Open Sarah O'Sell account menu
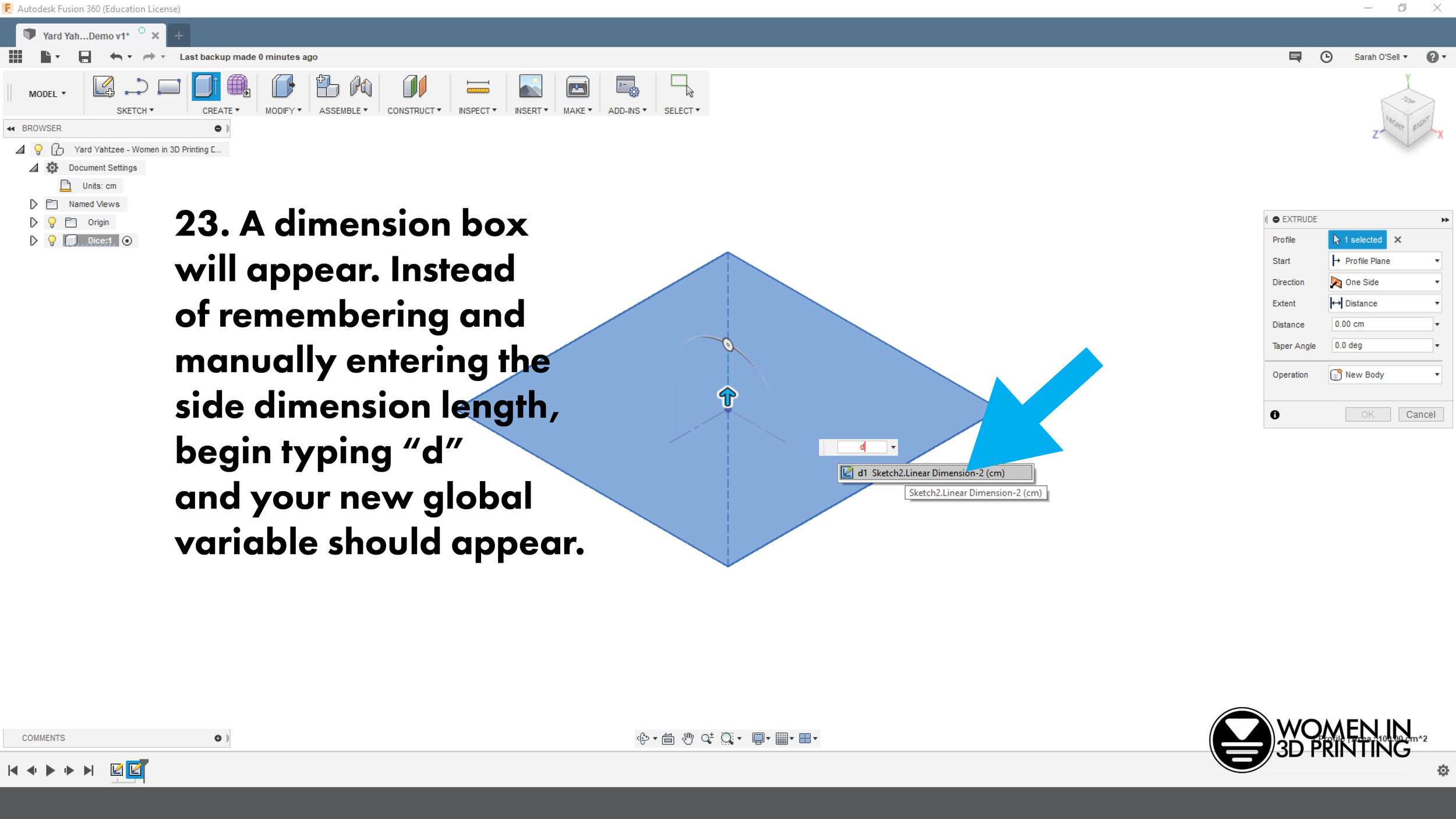This screenshot has height=819, width=1456. coord(1381,57)
